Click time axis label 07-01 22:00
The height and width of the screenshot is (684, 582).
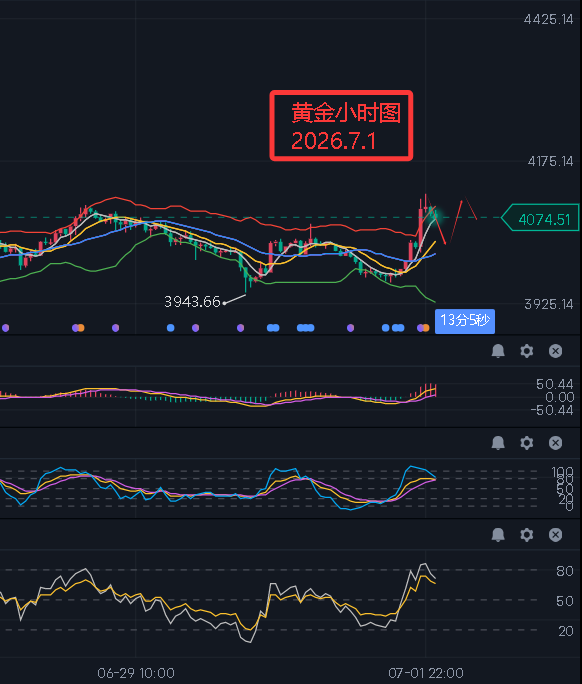(426, 673)
